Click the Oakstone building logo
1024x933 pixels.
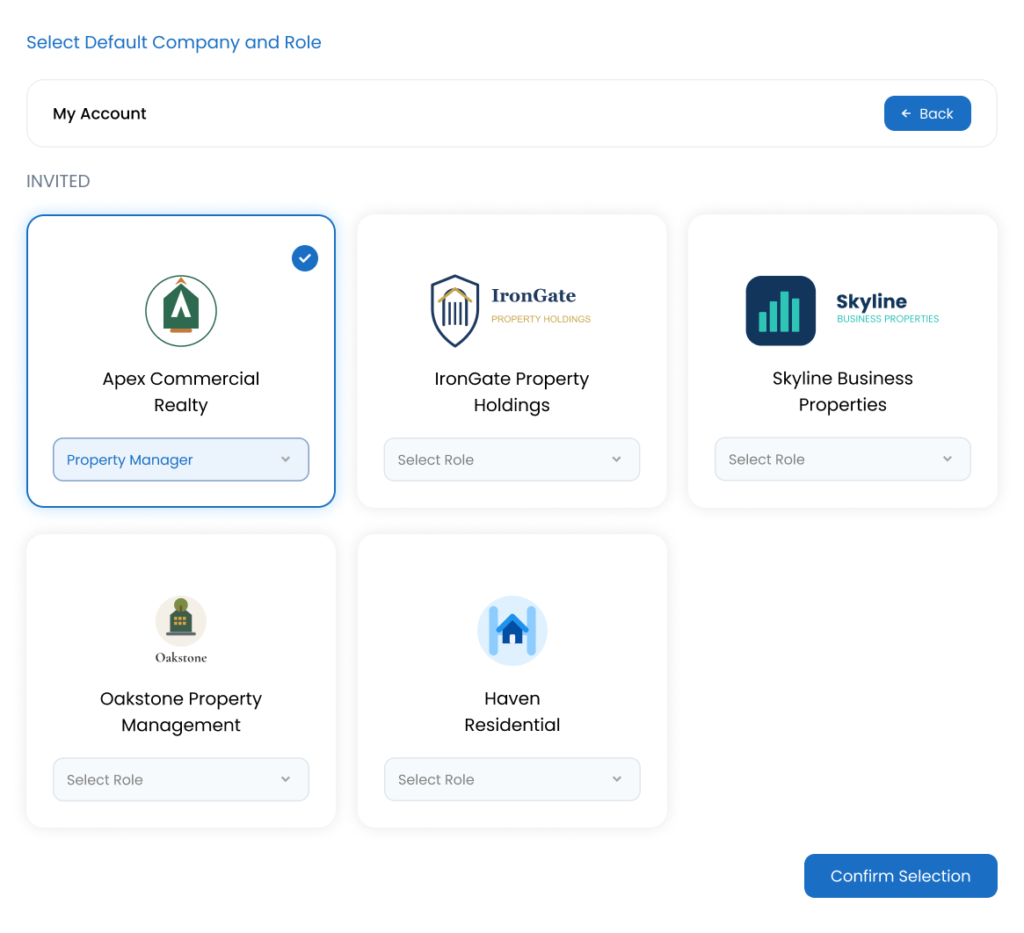click(181, 622)
